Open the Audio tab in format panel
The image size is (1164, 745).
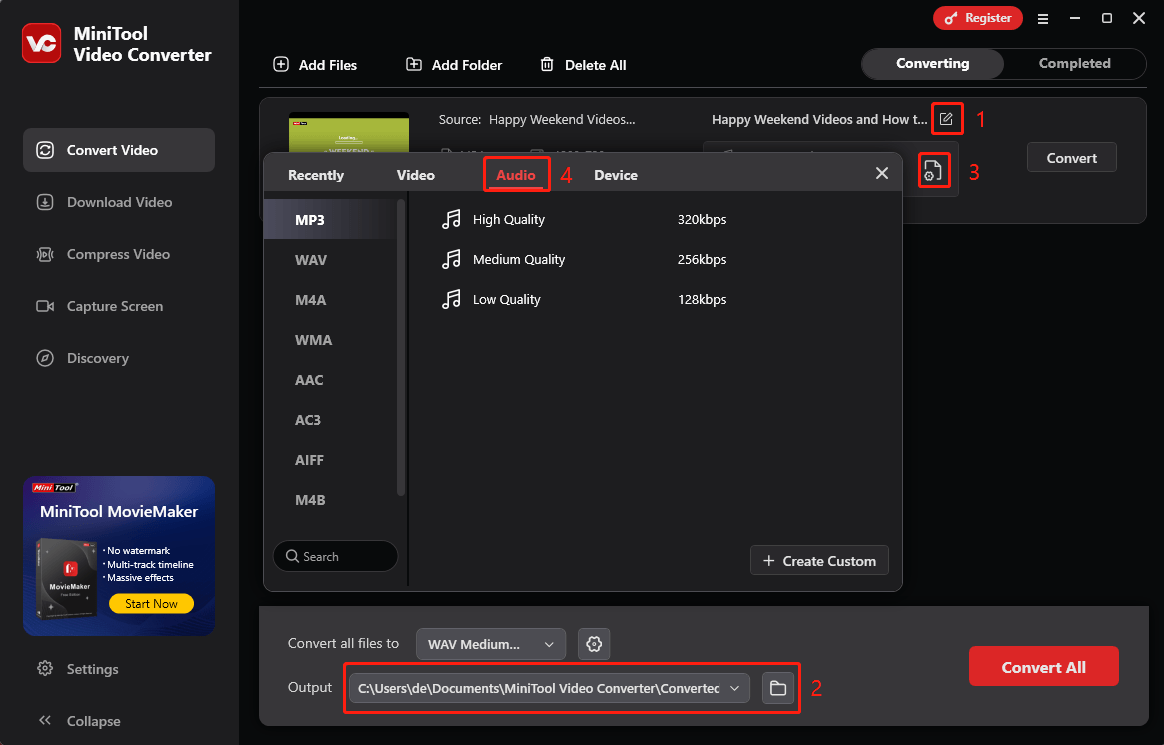click(516, 175)
